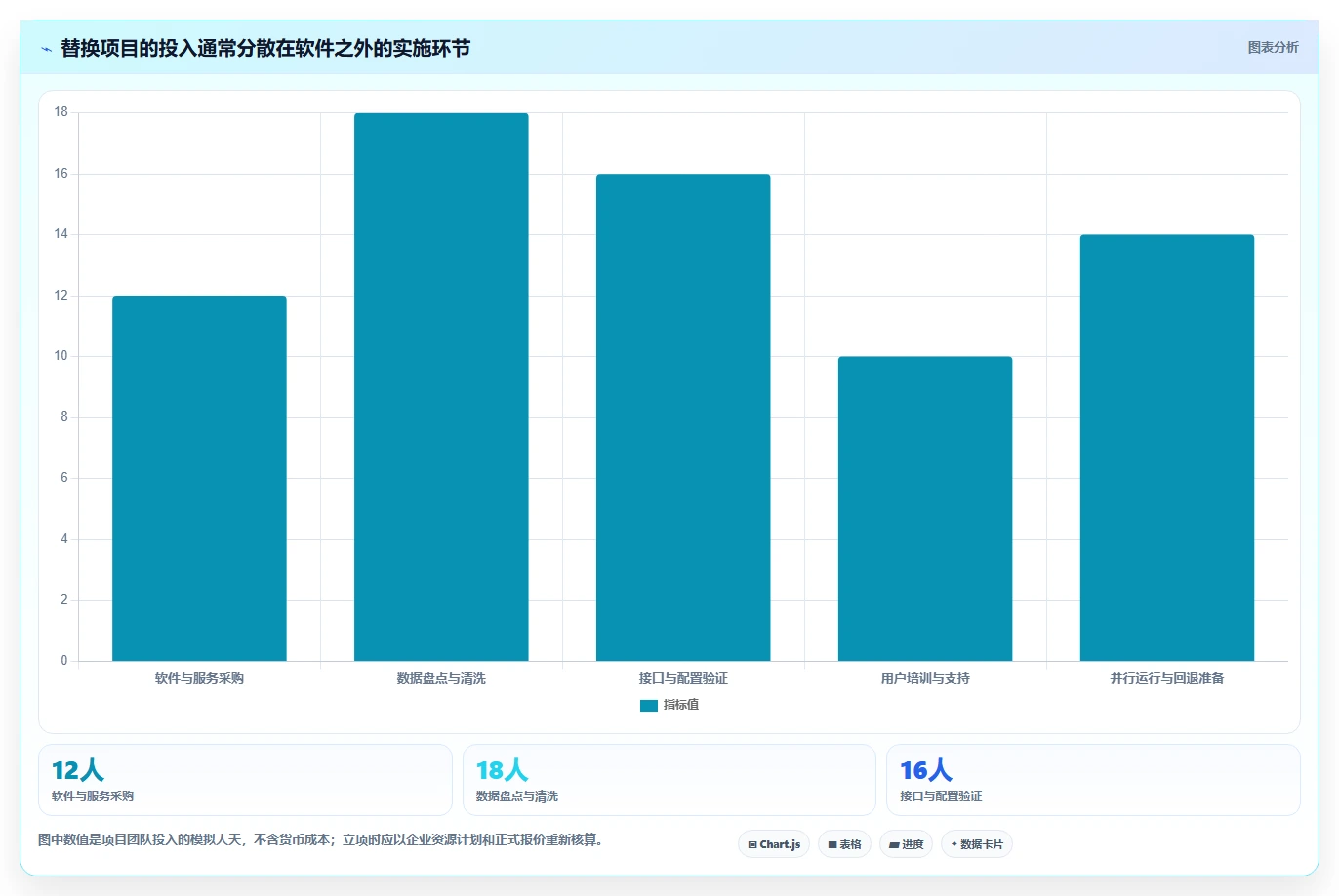Viewport: 1339px width, 896px height.
Task: Open the 18人 数据盘点与清洗 card
Action: pyautogui.click(x=669, y=780)
